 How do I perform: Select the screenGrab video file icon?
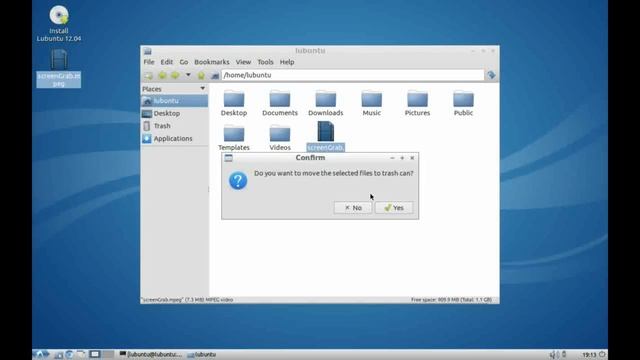326,131
